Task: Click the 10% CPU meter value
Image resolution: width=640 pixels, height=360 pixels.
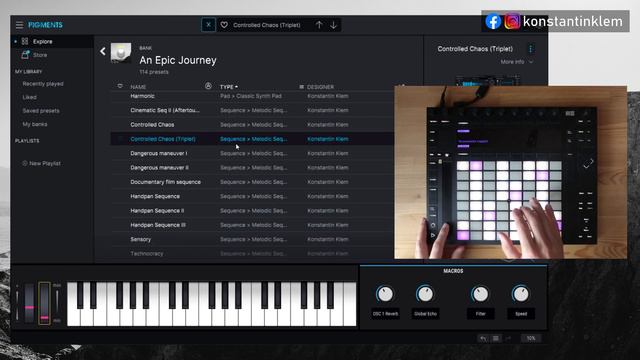Action: point(531,338)
